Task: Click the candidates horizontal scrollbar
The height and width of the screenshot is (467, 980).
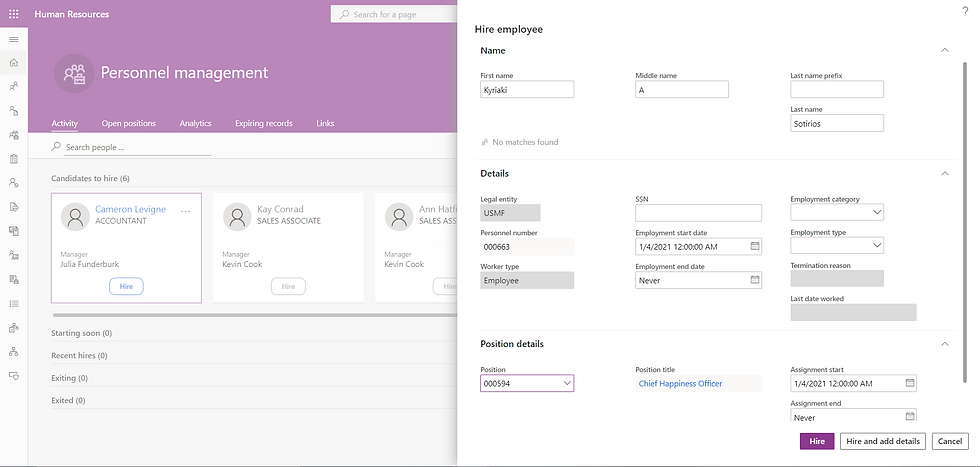Action: coord(255,315)
